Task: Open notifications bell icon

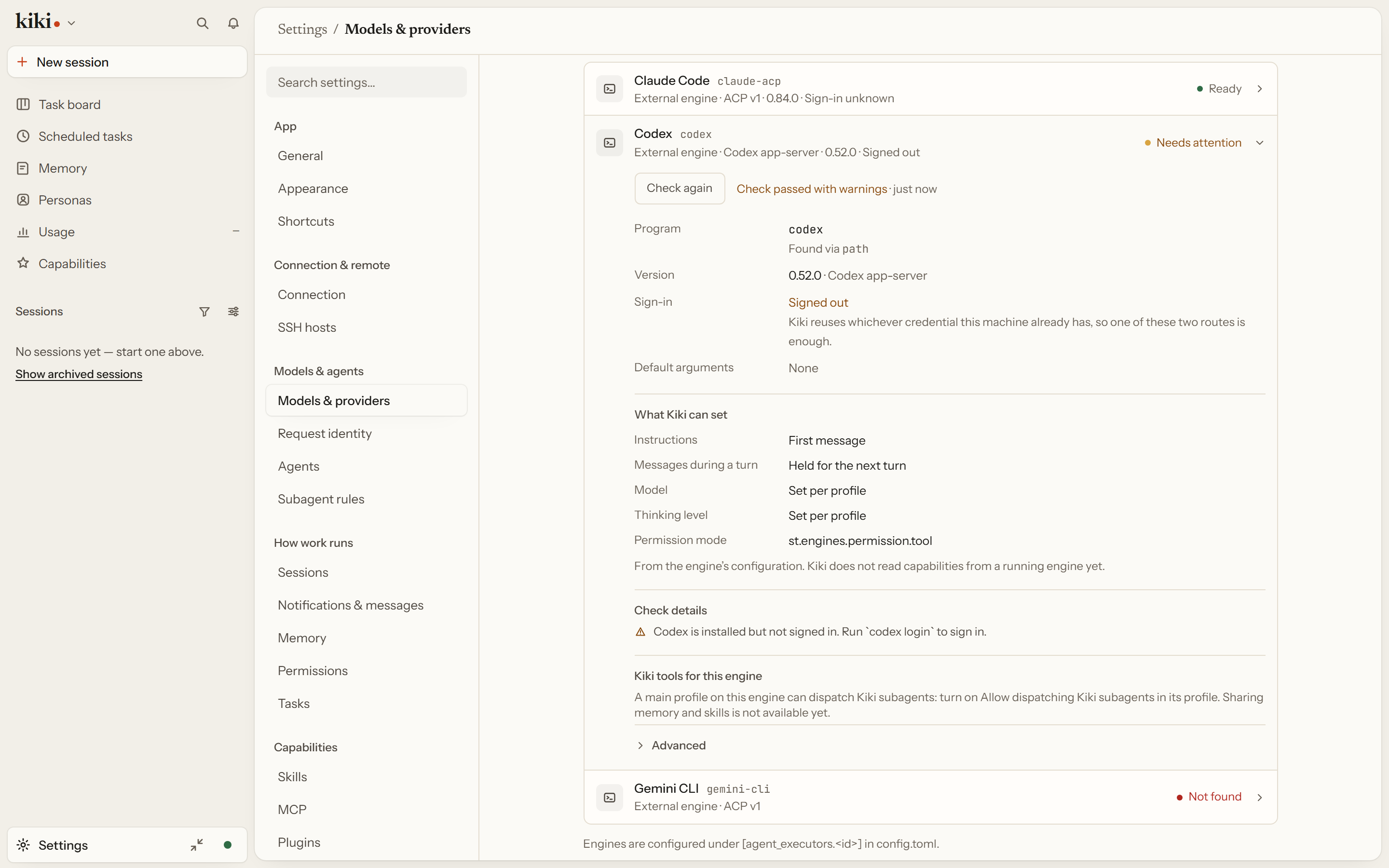Action: pos(233,23)
